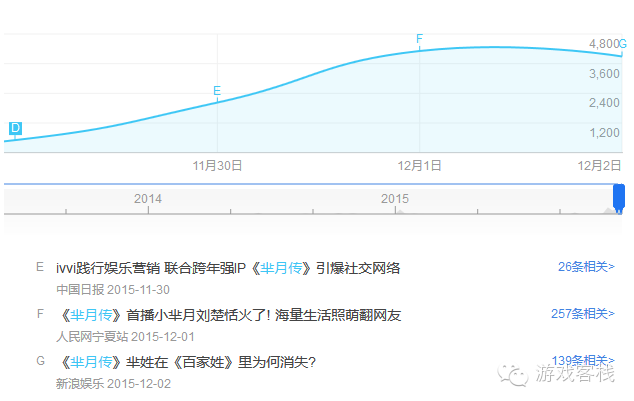Click source 人民网宁夏站 2015-12-01
The height and width of the screenshot is (401, 634).
pos(125,337)
